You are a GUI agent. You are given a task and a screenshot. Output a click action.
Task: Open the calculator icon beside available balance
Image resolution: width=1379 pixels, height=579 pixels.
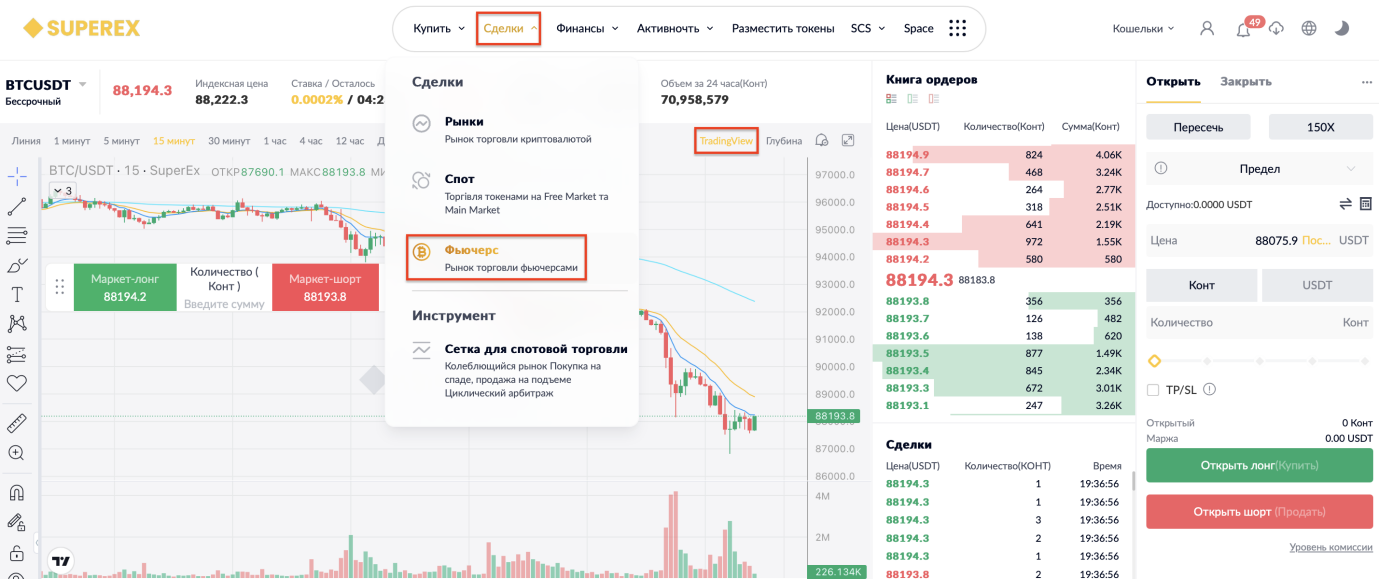click(x=1366, y=204)
